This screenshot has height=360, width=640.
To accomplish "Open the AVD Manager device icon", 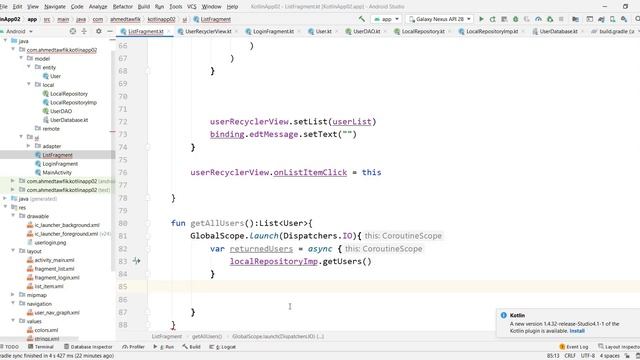I will click(613, 19).
